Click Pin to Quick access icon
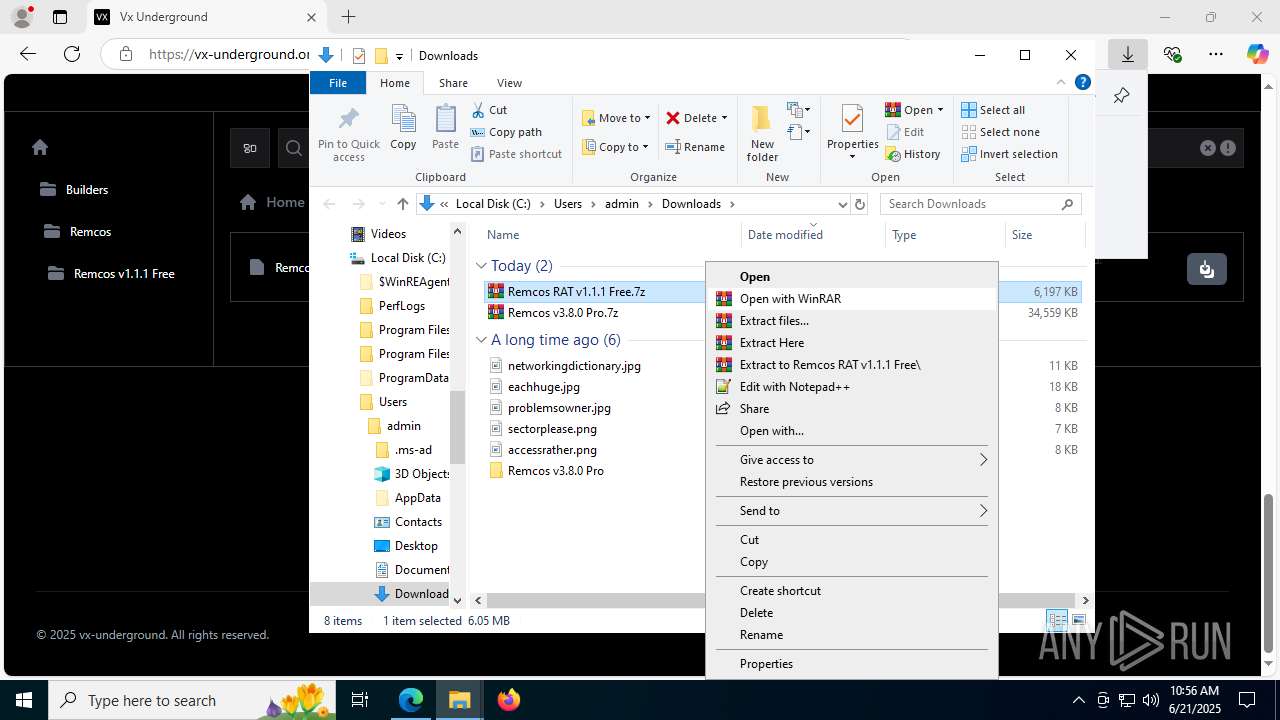 (348, 134)
